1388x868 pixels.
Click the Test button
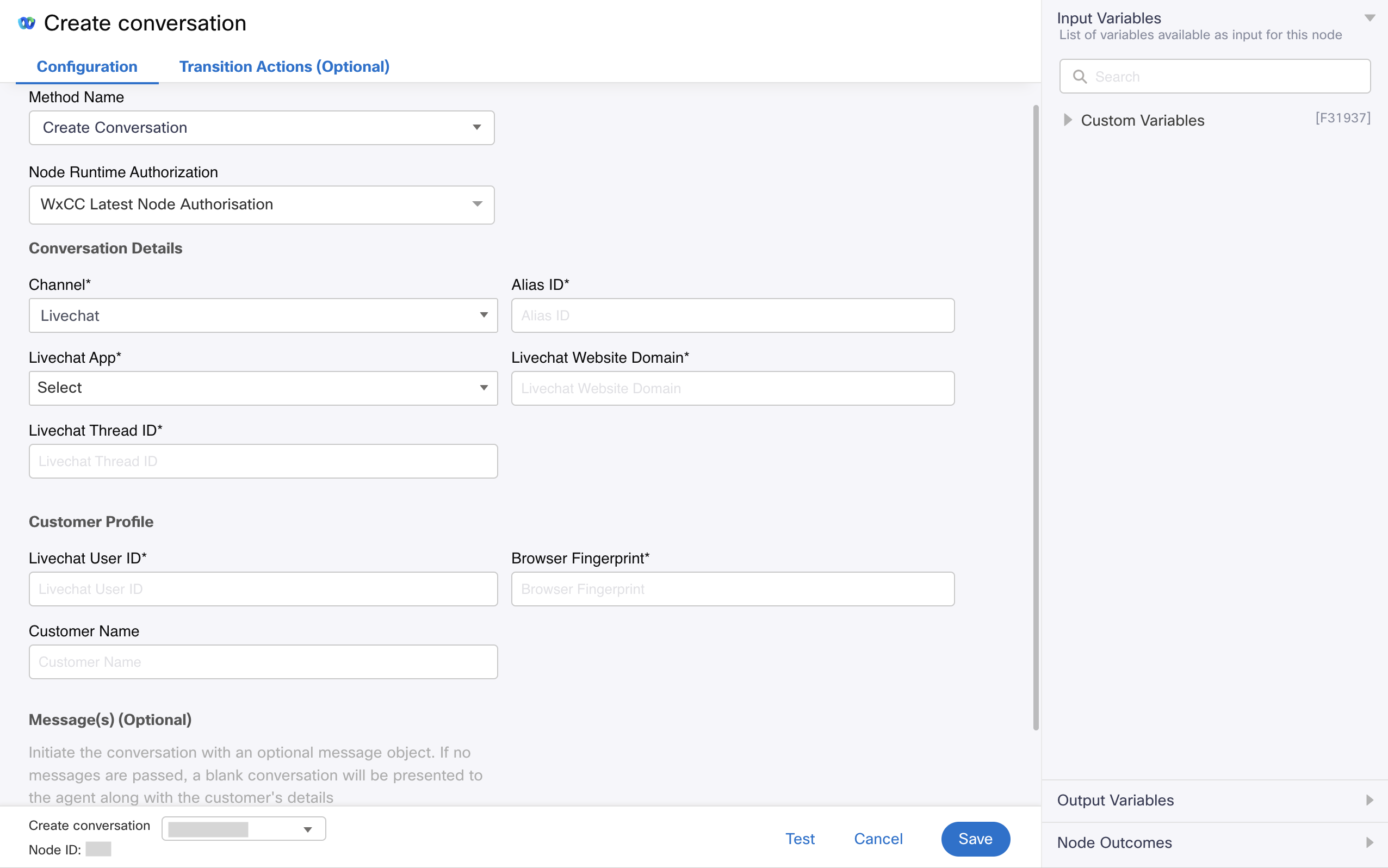(x=800, y=838)
